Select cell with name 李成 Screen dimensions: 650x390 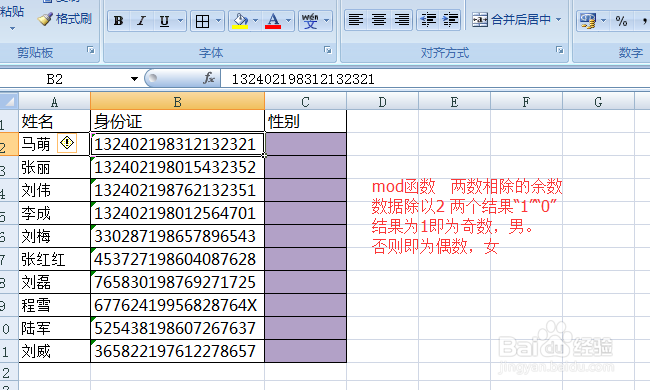point(54,213)
